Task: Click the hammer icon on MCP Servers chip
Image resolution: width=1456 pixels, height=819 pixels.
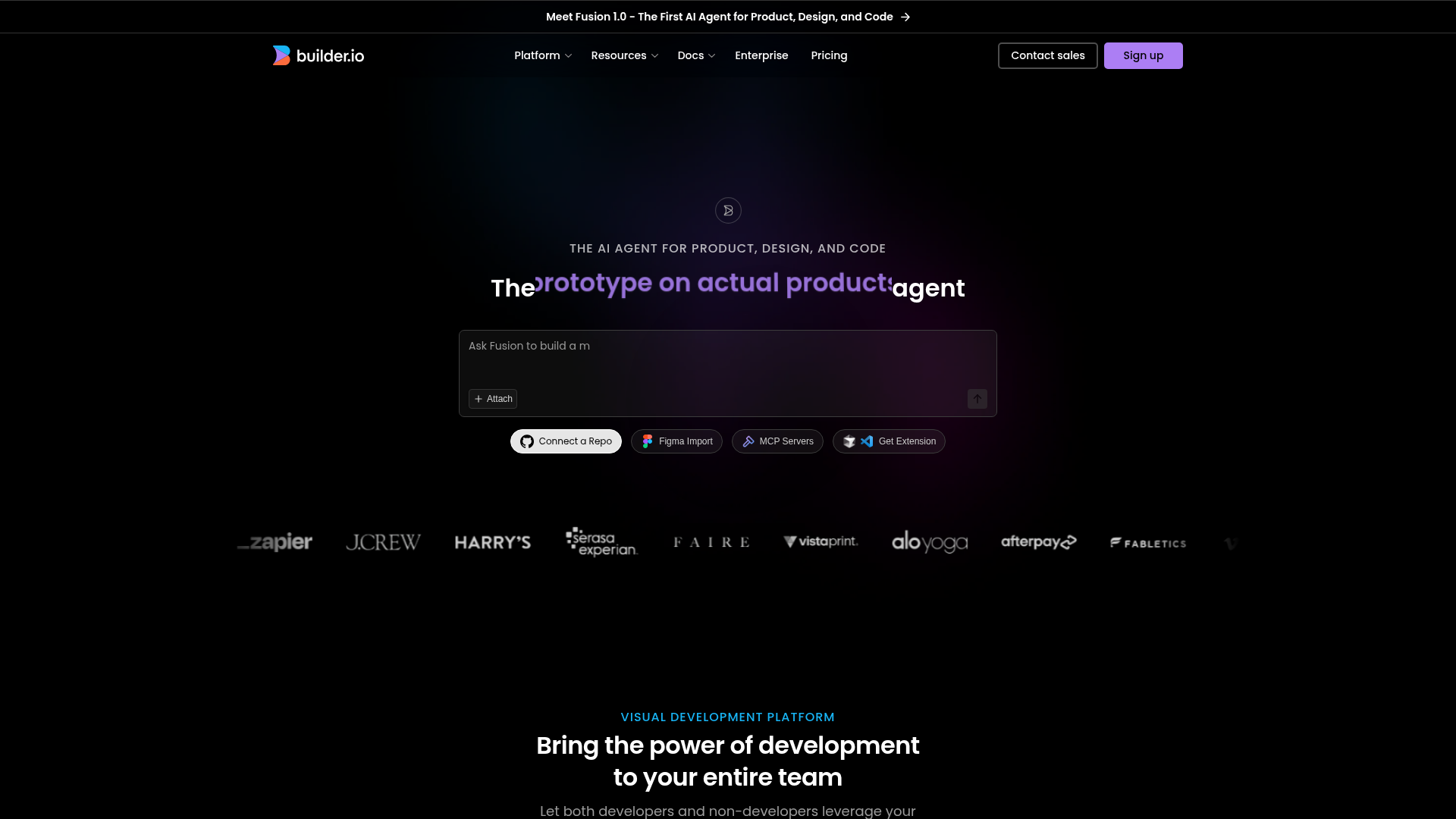Action: coord(748,441)
